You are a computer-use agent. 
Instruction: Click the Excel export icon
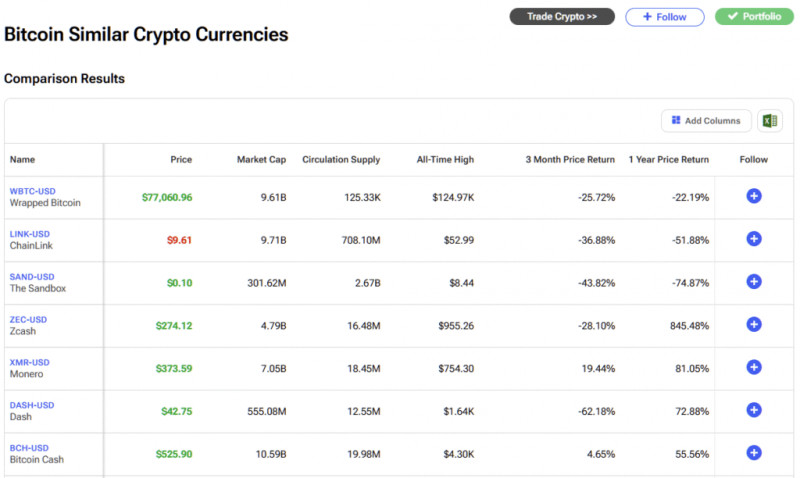769,121
